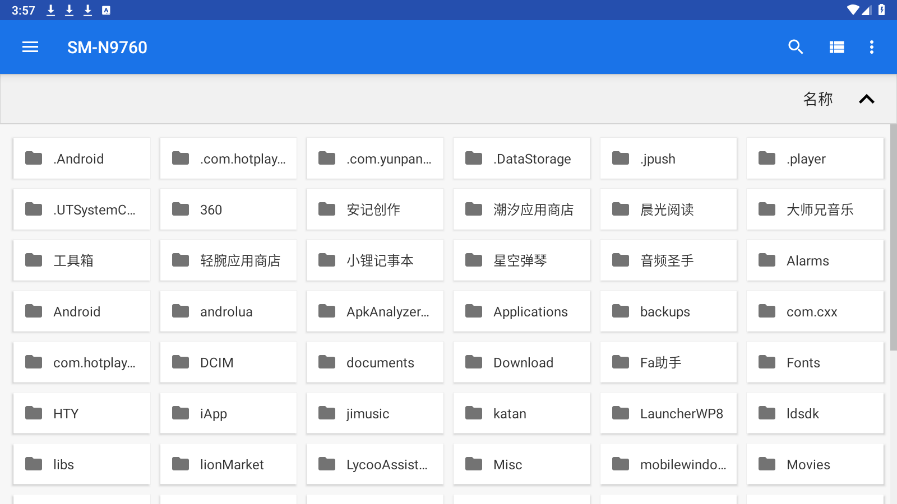Toggle sort direction with the arrow chevron

click(x=867, y=99)
